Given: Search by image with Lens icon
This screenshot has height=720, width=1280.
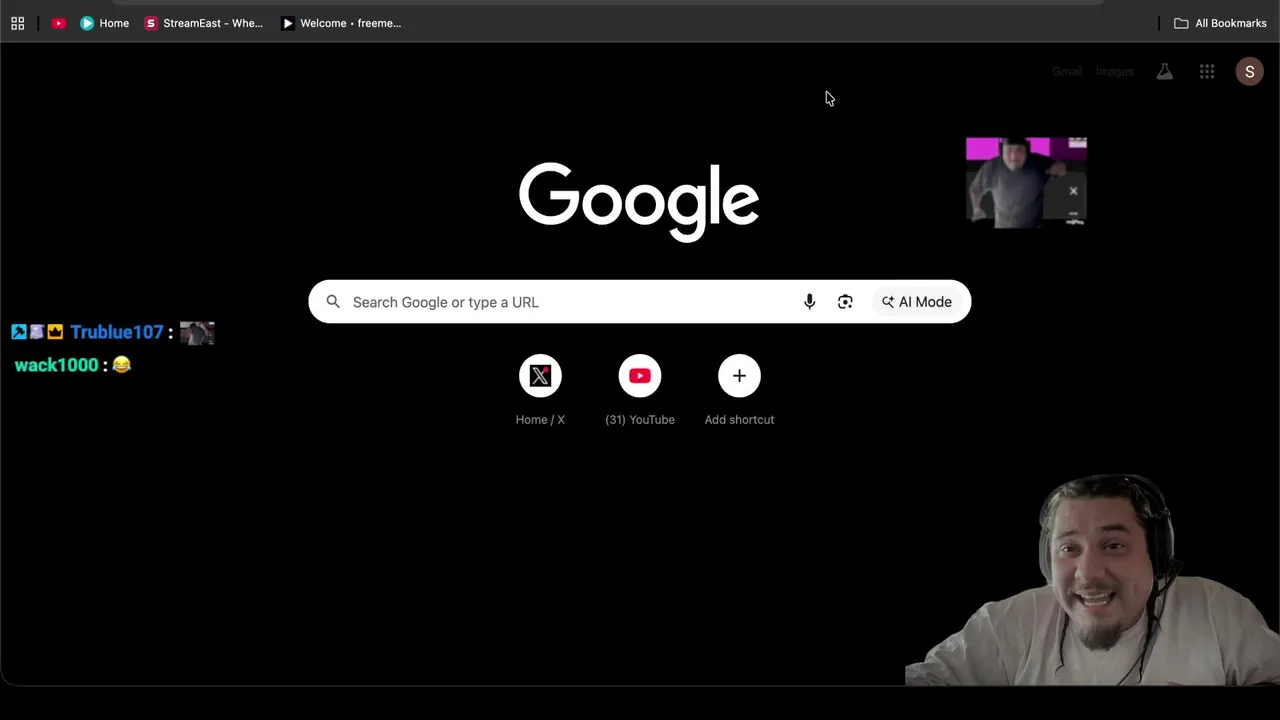Looking at the screenshot, I should [845, 302].
